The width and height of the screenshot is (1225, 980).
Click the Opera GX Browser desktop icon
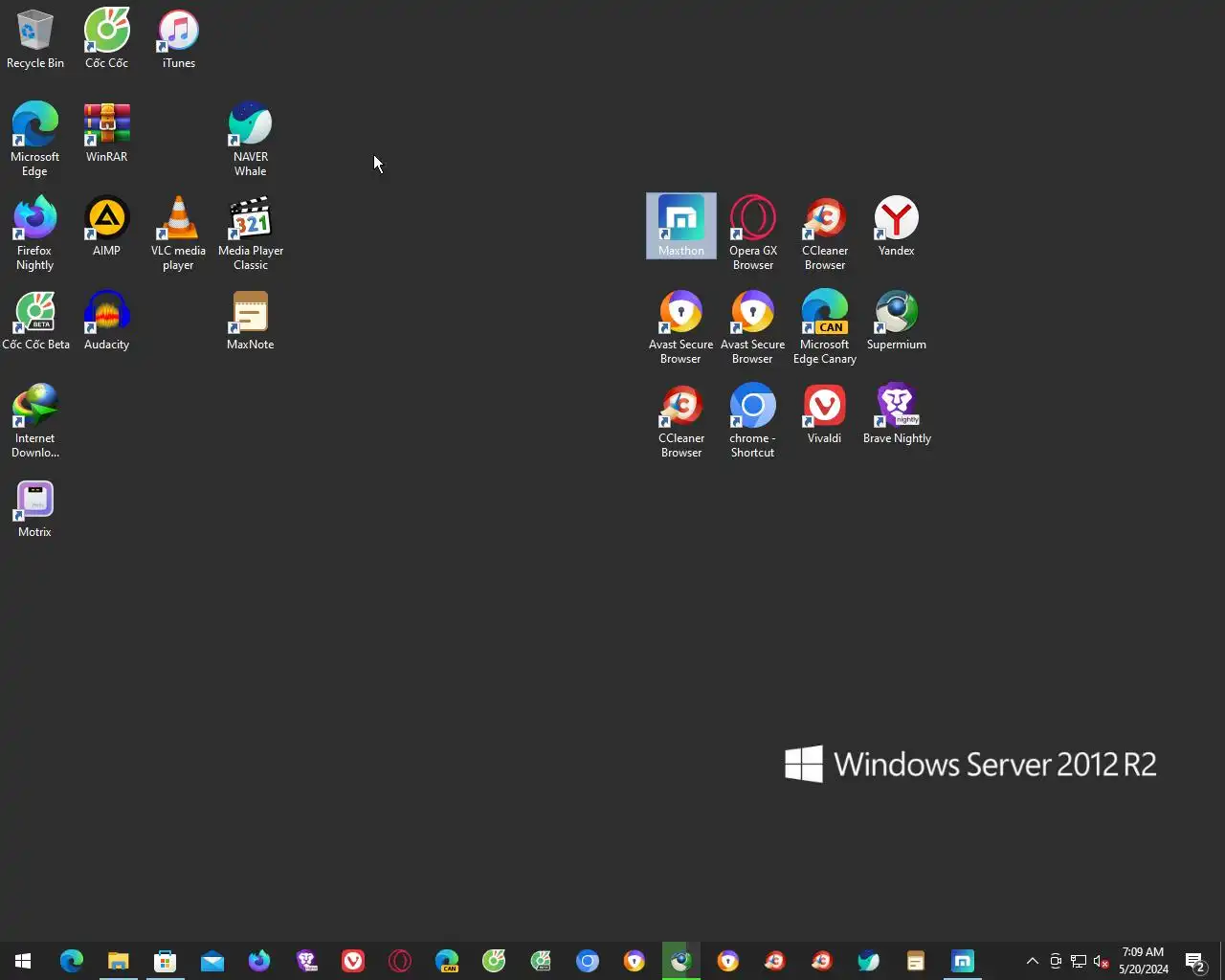point(753,234)
